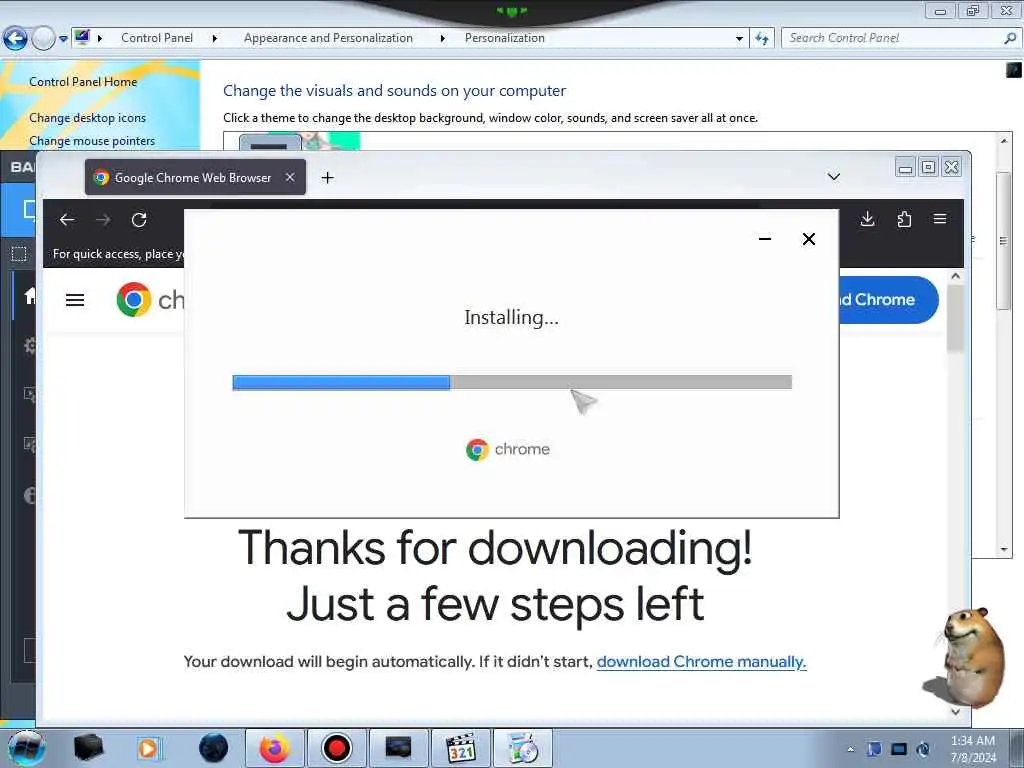Minimize the Chrome installer dialog
This screenshot has height=768, width=1024.
click(765, 239)
